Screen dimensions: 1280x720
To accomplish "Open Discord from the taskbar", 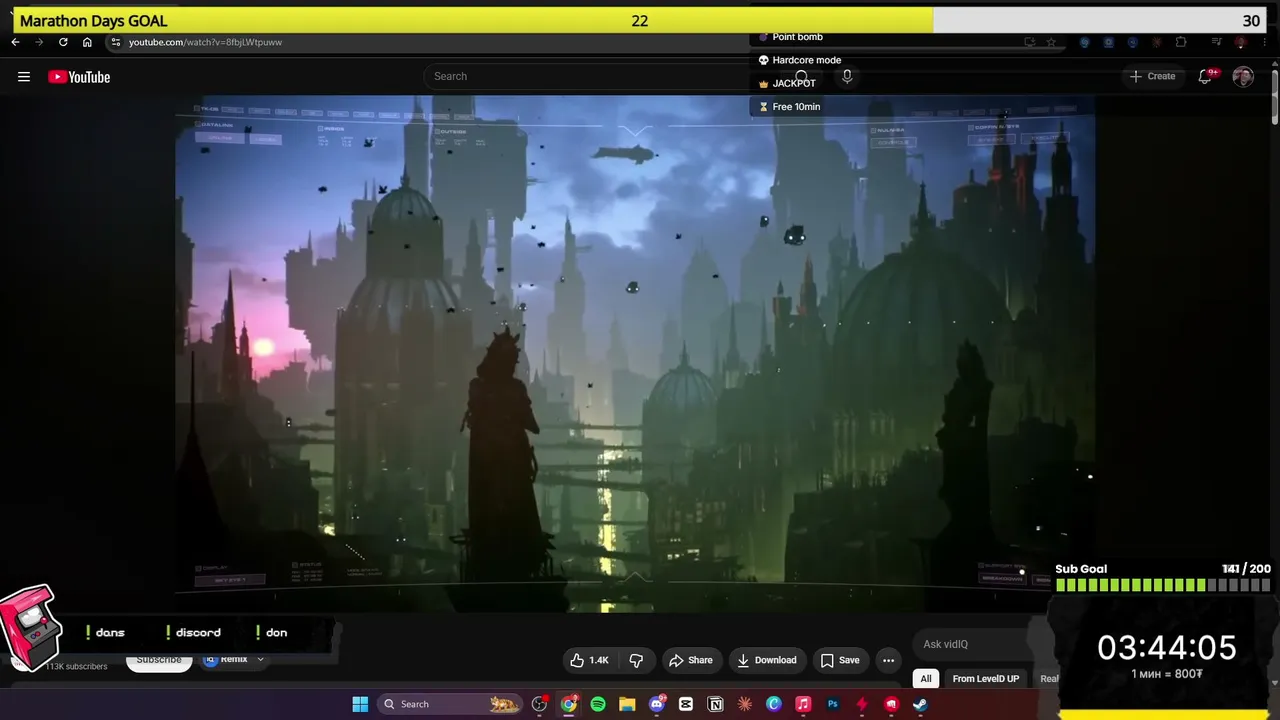I will click(x=657, y=704).
